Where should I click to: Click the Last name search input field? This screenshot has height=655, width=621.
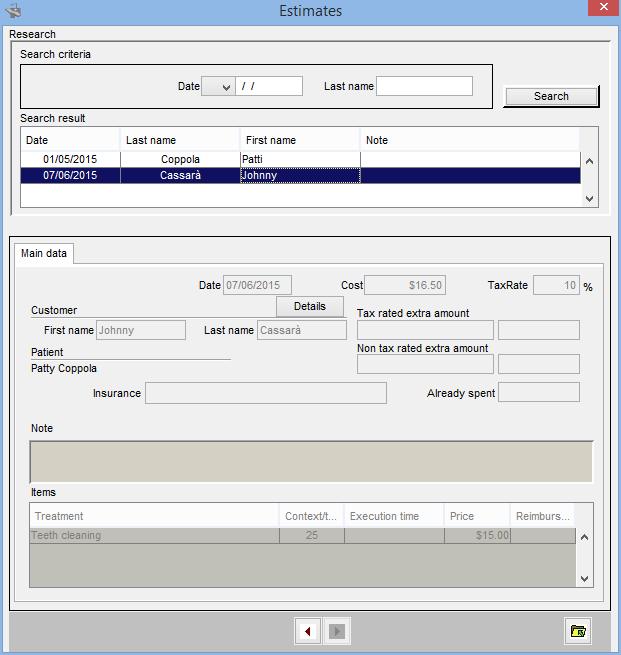(x=424, y=87)
